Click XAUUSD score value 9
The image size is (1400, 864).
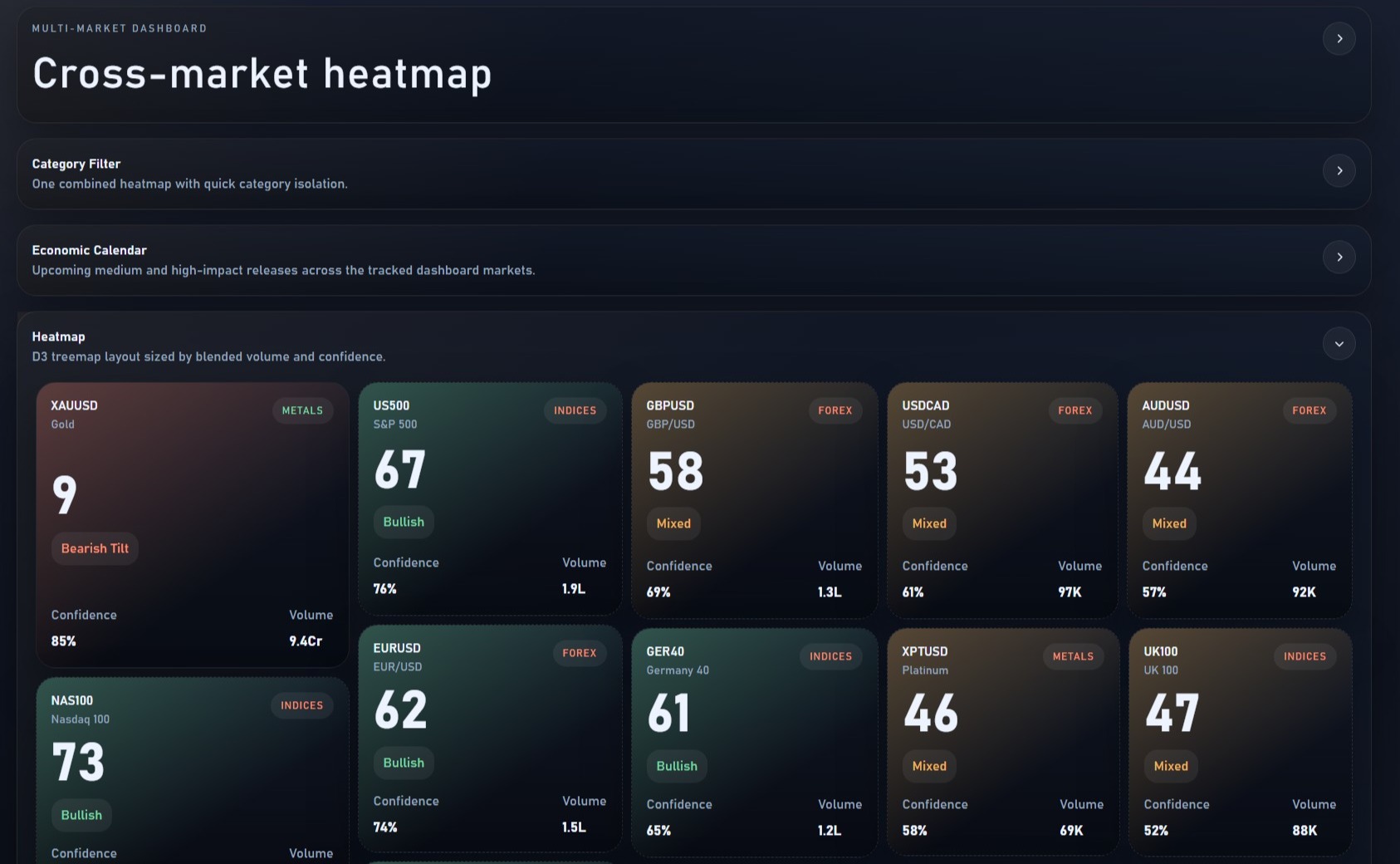point(64,494)
